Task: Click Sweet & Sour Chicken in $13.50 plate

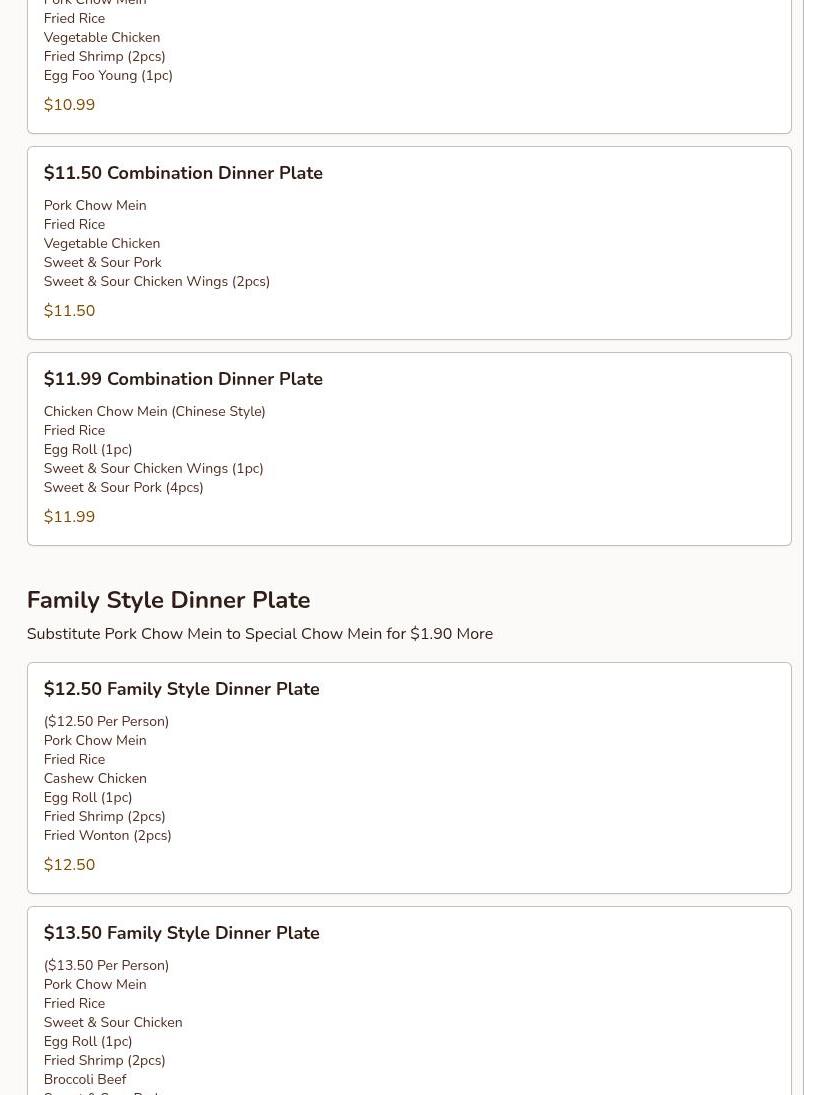Action: pyautogui.click(x=113, y=1023)
